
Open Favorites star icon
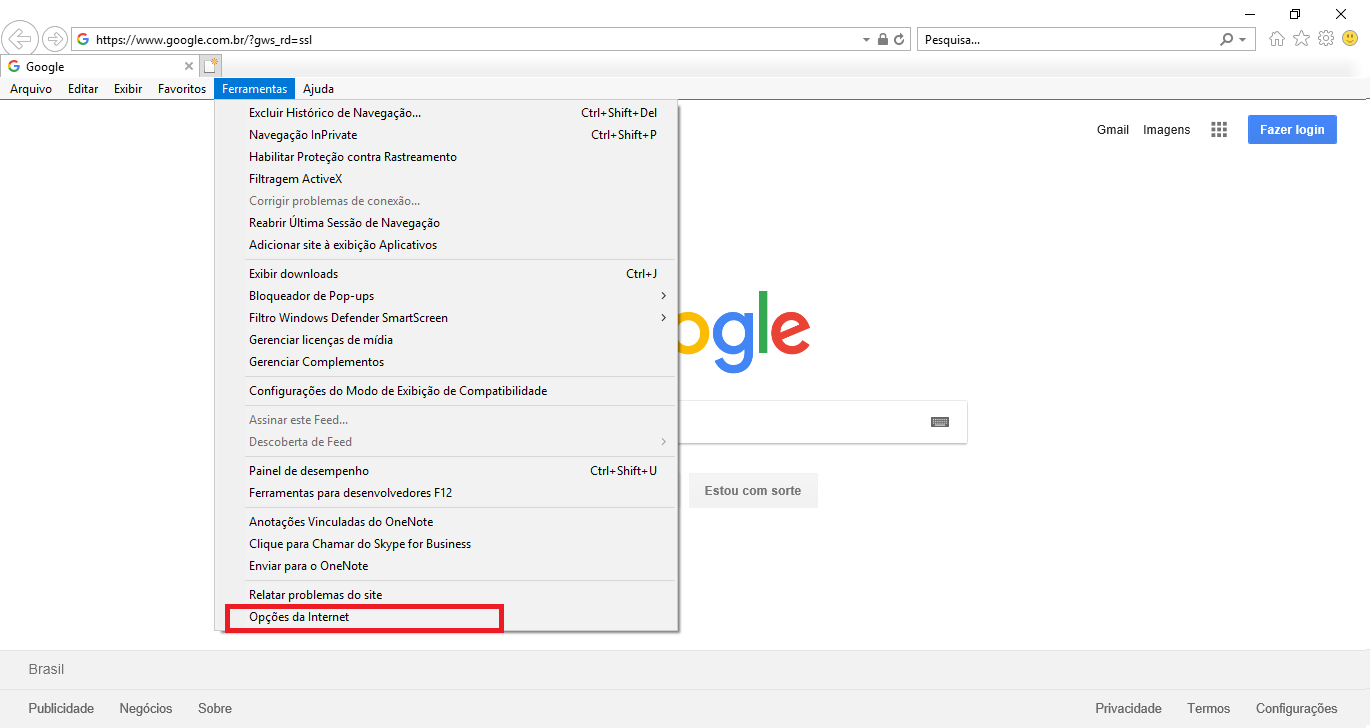(x=1301, y=39)
